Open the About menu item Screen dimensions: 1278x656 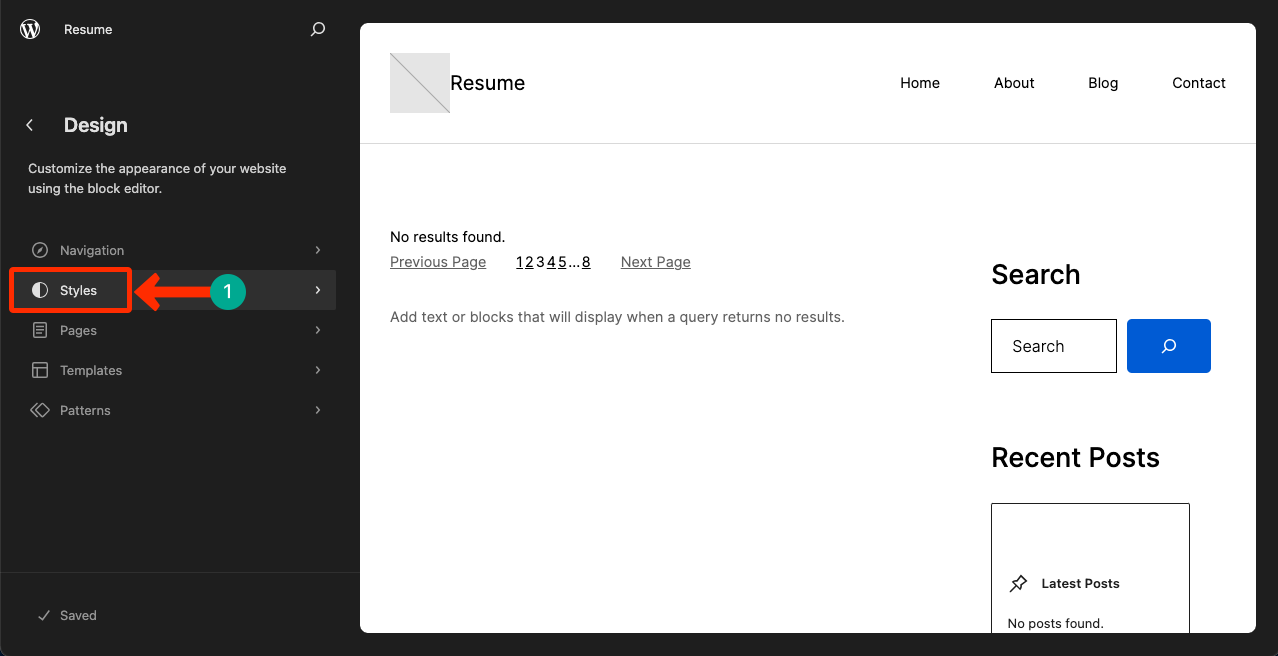click(1014, 83)
